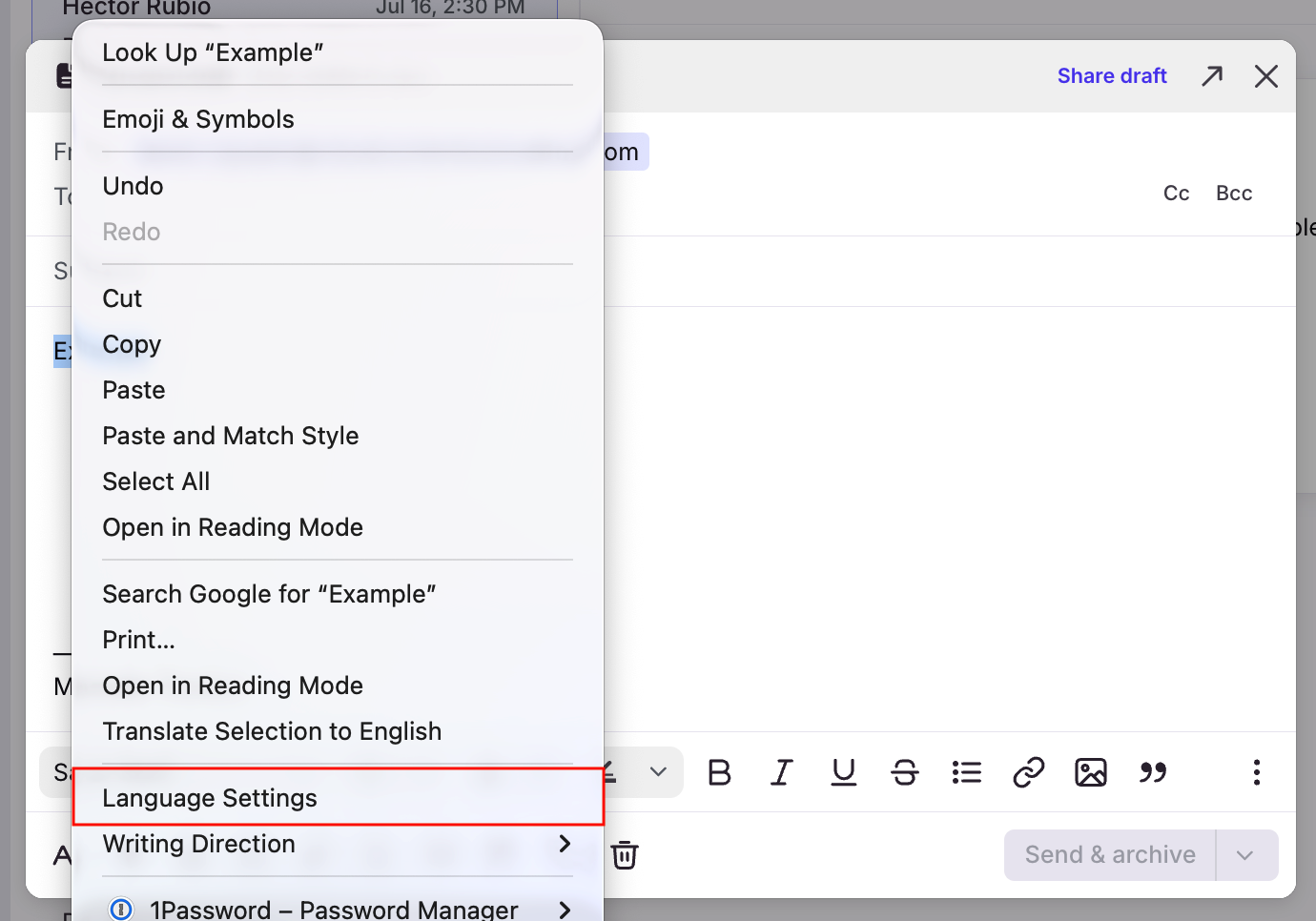Add Bcc recipients
The width and height of the screenshot is (1316, 921).
pyautogui.click(x=1234, y=194)
